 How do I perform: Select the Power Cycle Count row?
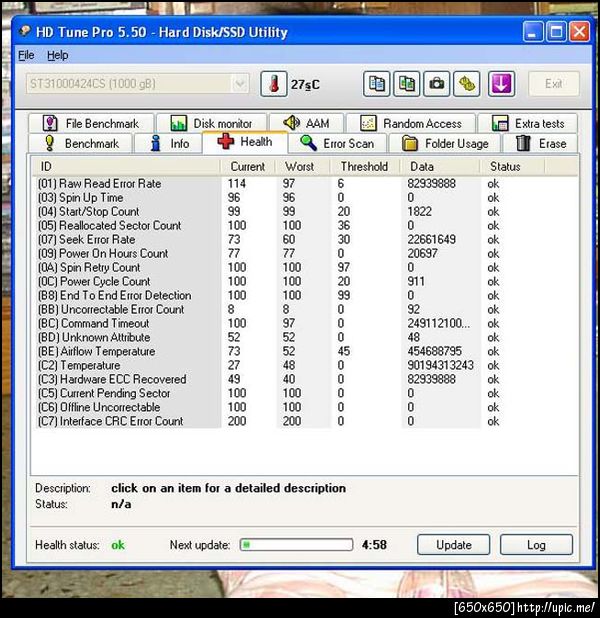[x=304, y=281]
